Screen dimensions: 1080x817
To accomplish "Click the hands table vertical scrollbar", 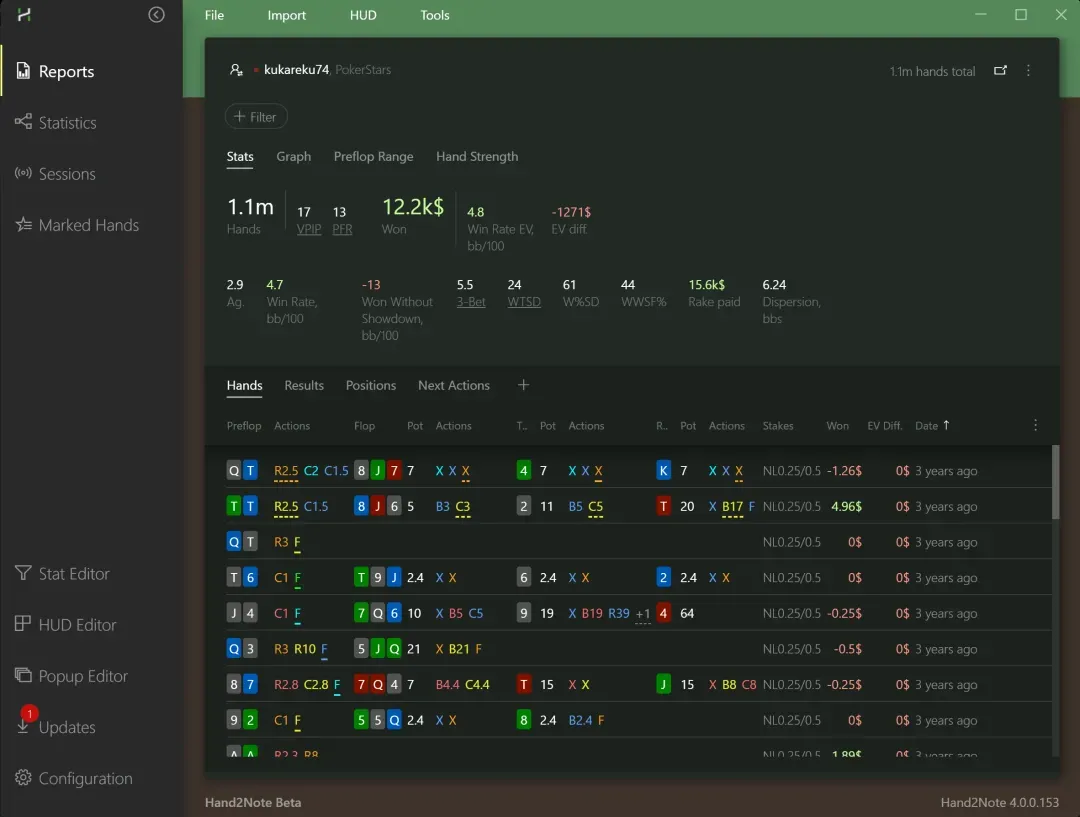I will point(1054,482).
